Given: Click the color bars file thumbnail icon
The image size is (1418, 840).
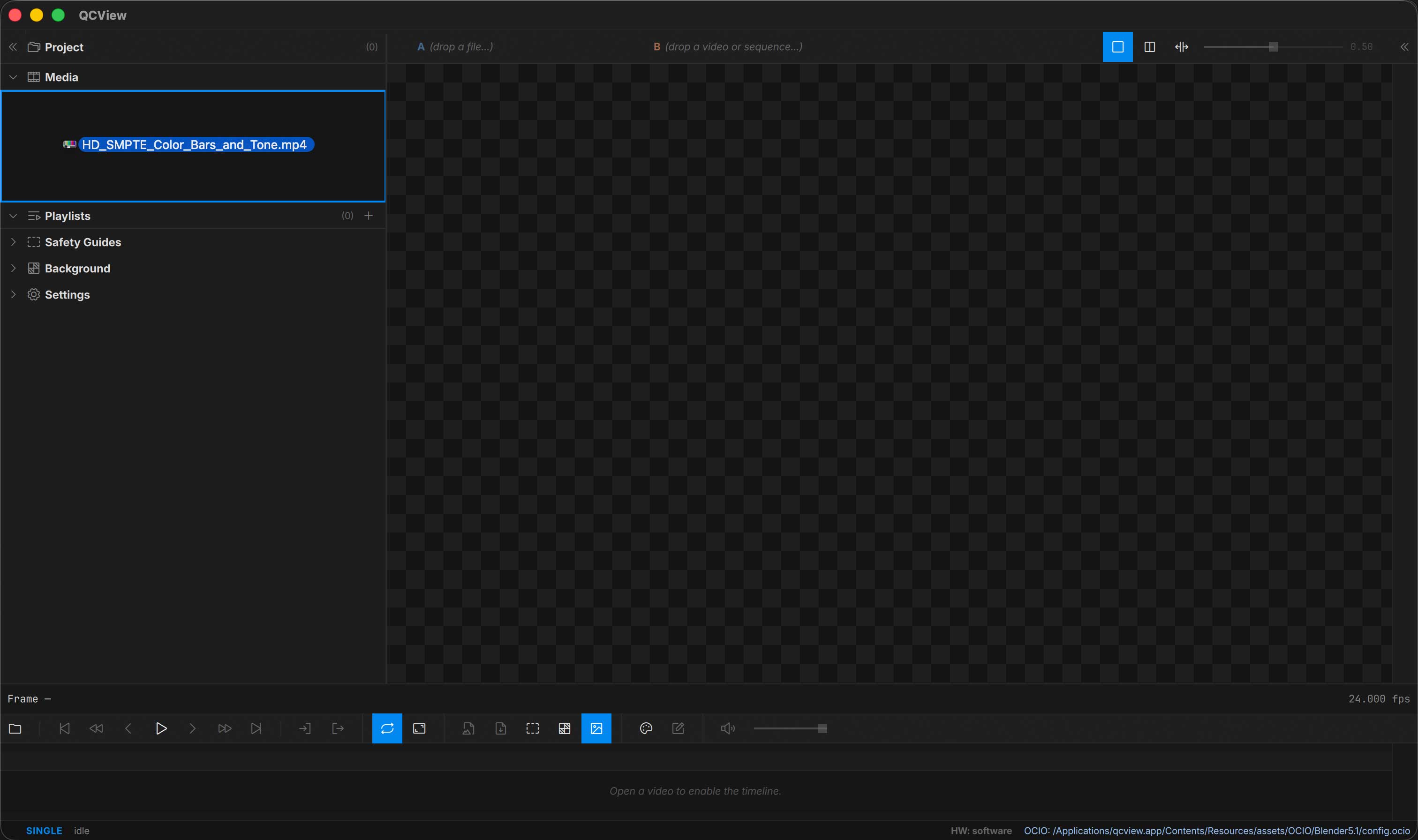Looking at the screenshot, I should pos(69,145).
